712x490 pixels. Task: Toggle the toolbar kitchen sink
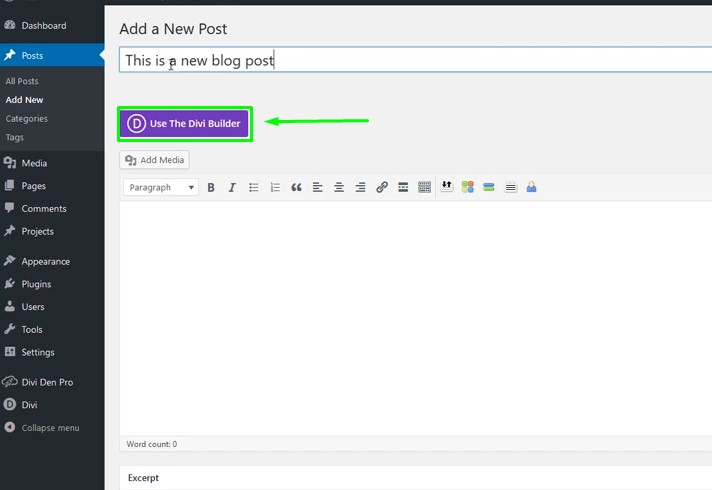point(424,187)
